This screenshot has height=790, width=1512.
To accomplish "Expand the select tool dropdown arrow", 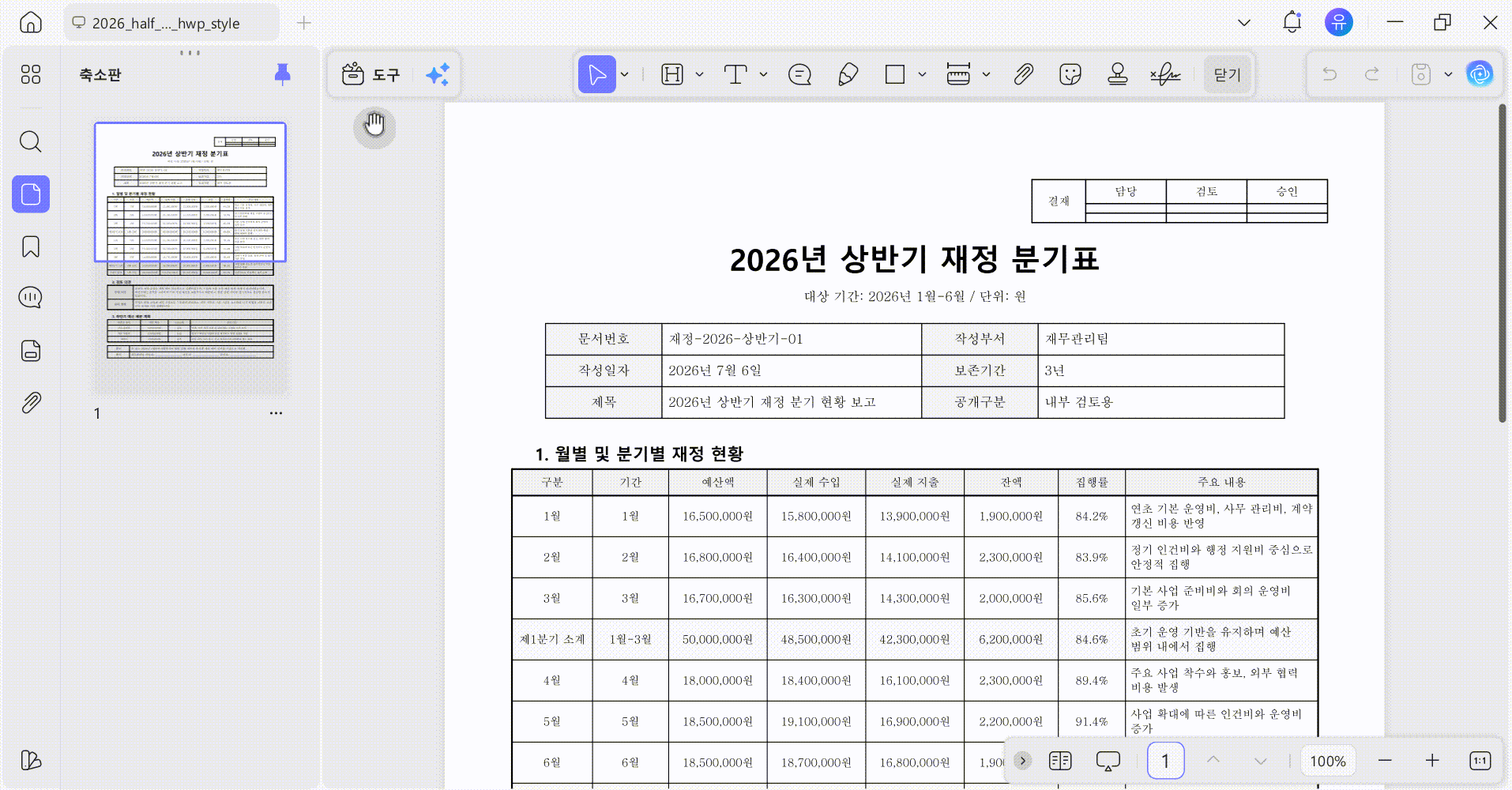I will click(x=625, y=74).
